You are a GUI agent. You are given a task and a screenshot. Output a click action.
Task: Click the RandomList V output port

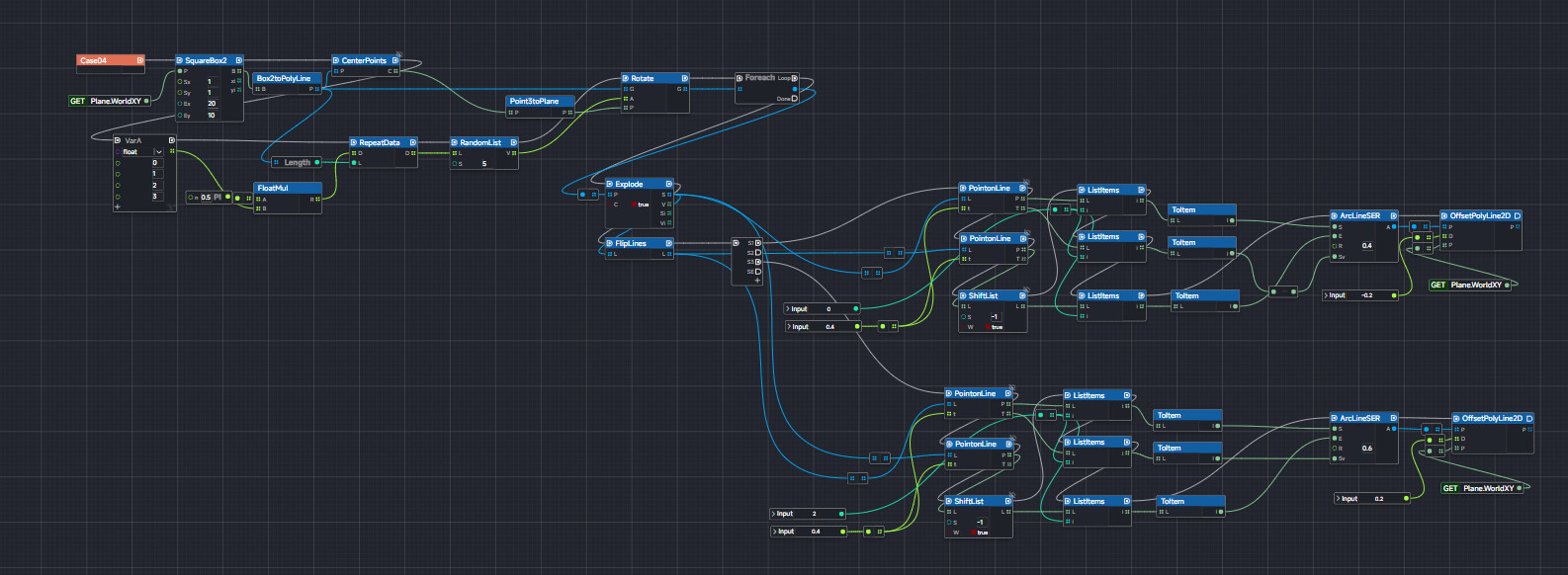(x=513, y=153)
